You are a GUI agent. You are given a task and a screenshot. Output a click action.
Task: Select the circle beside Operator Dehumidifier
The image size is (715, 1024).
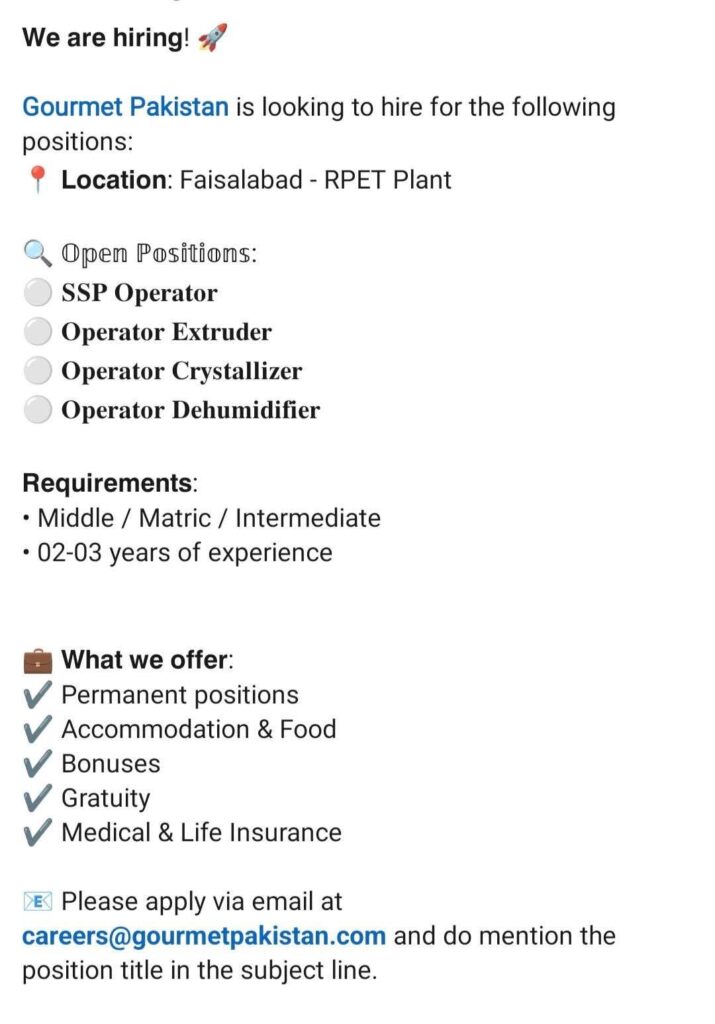pyautogui.click(x=37, y=410)
